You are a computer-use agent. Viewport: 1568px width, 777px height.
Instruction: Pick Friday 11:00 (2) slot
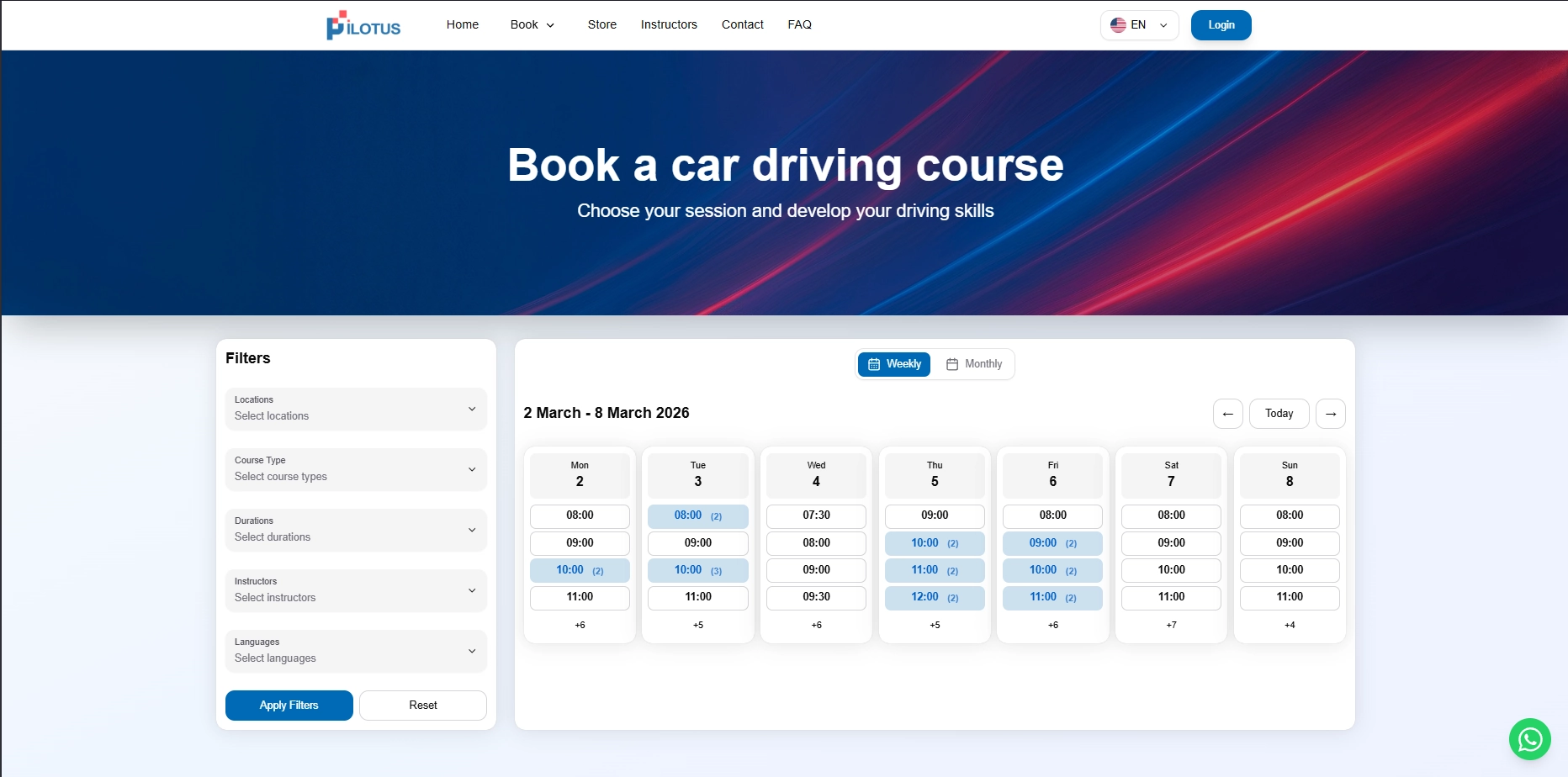(x=1053, y=597)
